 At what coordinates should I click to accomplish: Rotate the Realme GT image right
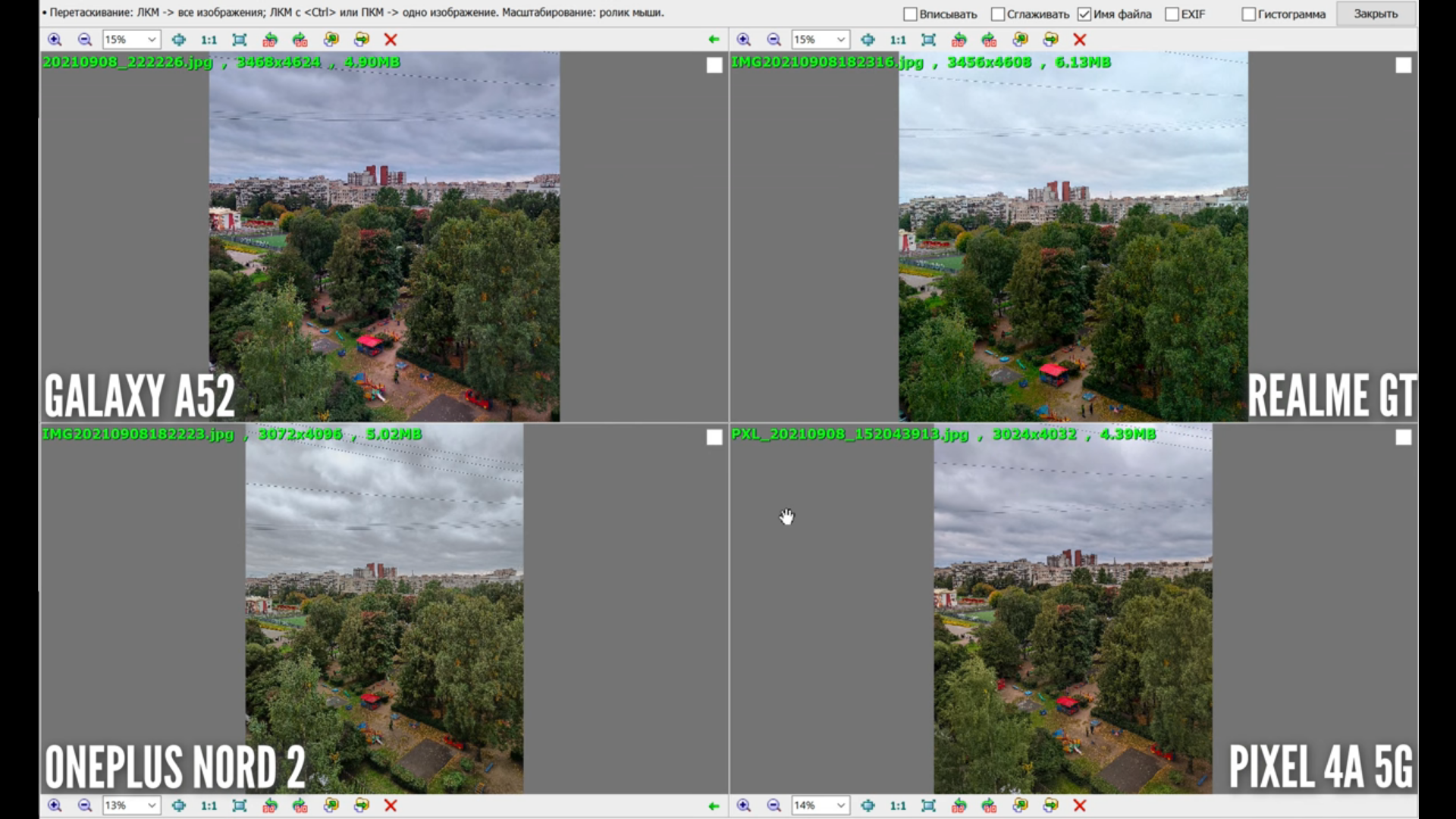tap(989, 39)
